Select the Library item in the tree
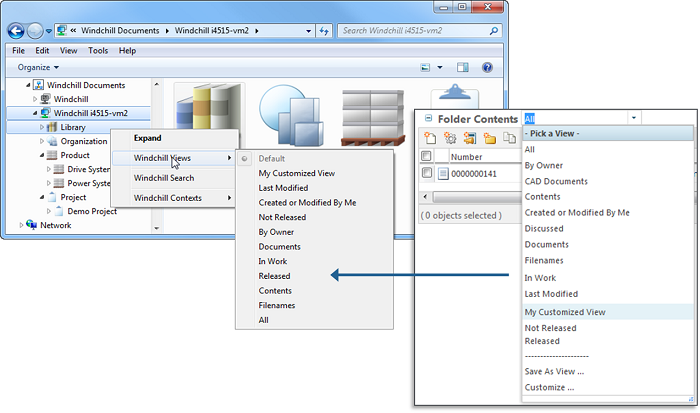Viewport: 700px width, 413px height. click(73, 127)
